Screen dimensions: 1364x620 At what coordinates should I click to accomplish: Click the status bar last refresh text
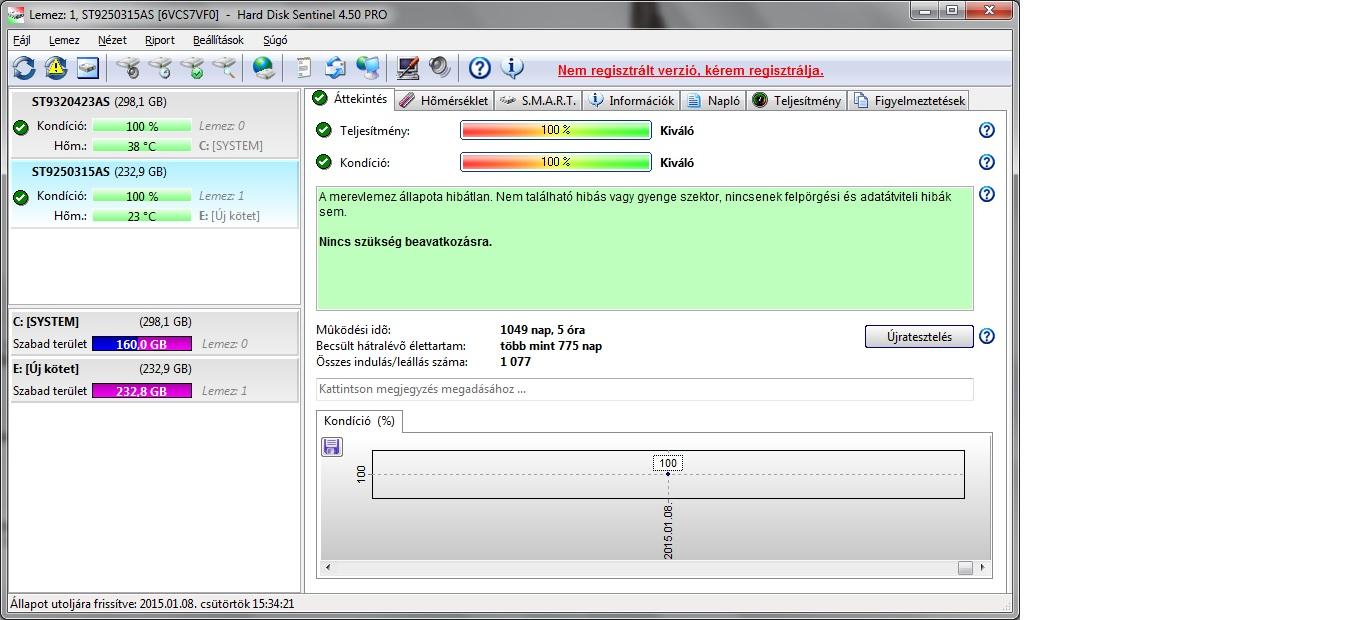[152, 604]
